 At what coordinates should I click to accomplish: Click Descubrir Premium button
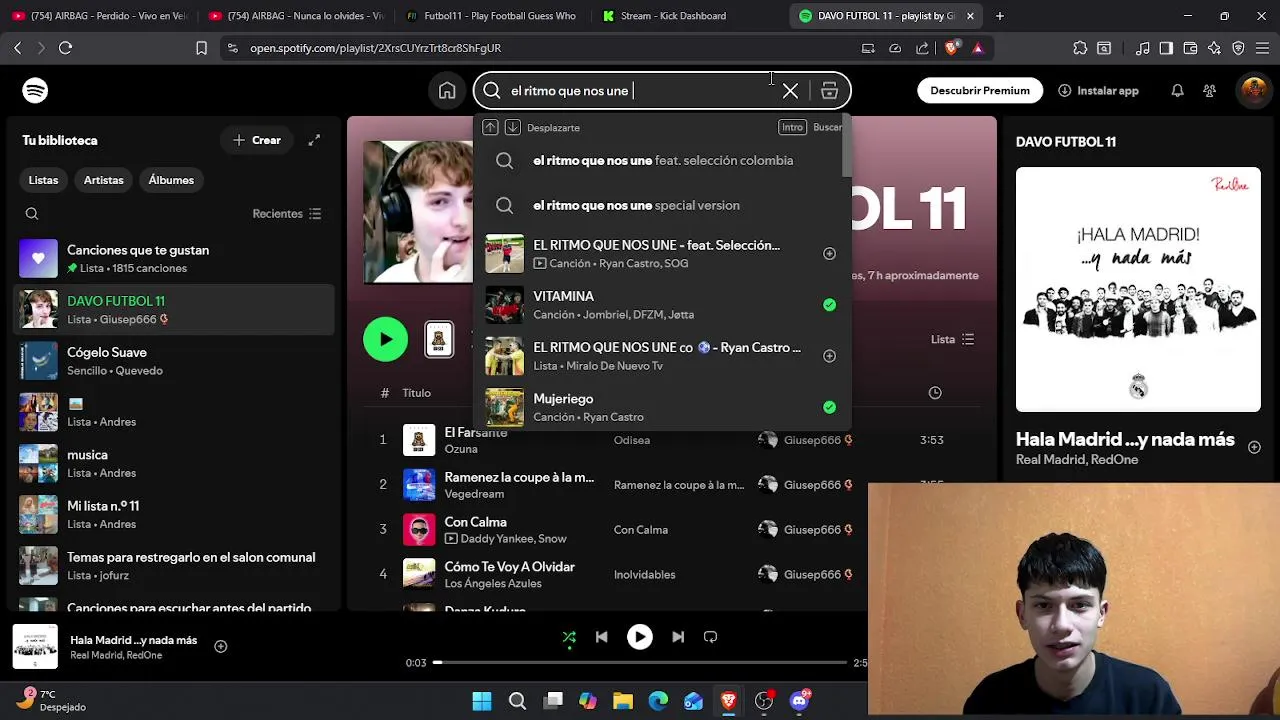click(x=980, y=90)
